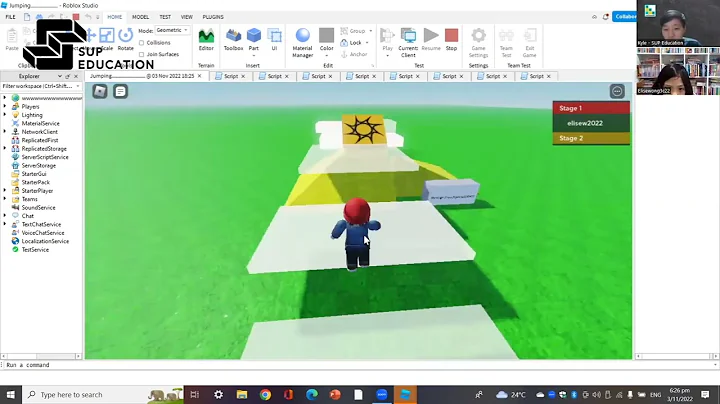Viewport: 720px width, 404px height.
Task: Open the Lock dropdown arrow
Action: tap(367, 43)
